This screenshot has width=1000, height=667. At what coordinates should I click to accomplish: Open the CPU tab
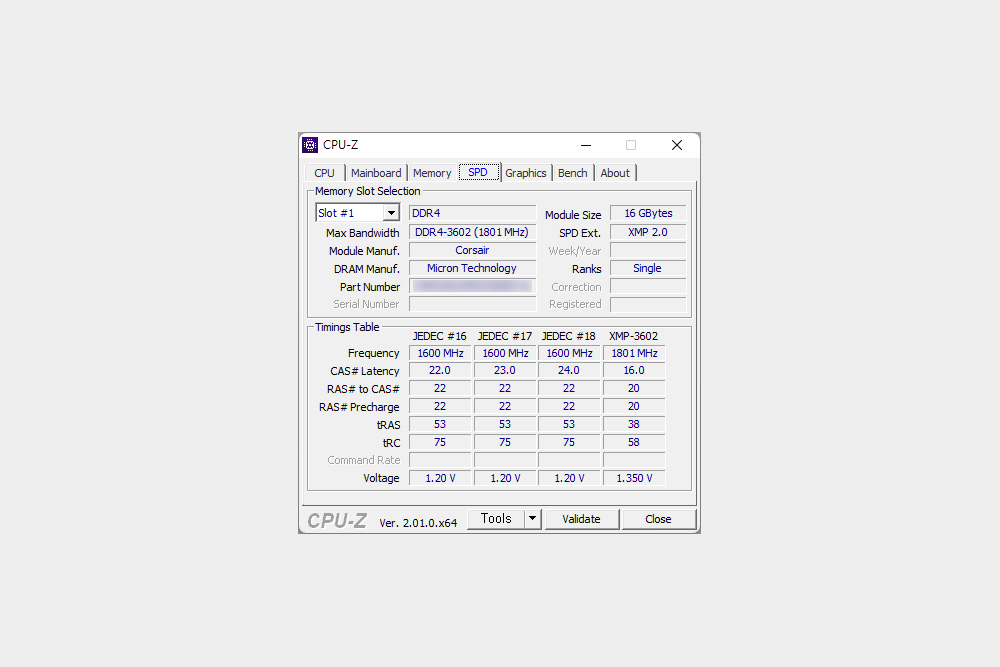coord(324,173)
